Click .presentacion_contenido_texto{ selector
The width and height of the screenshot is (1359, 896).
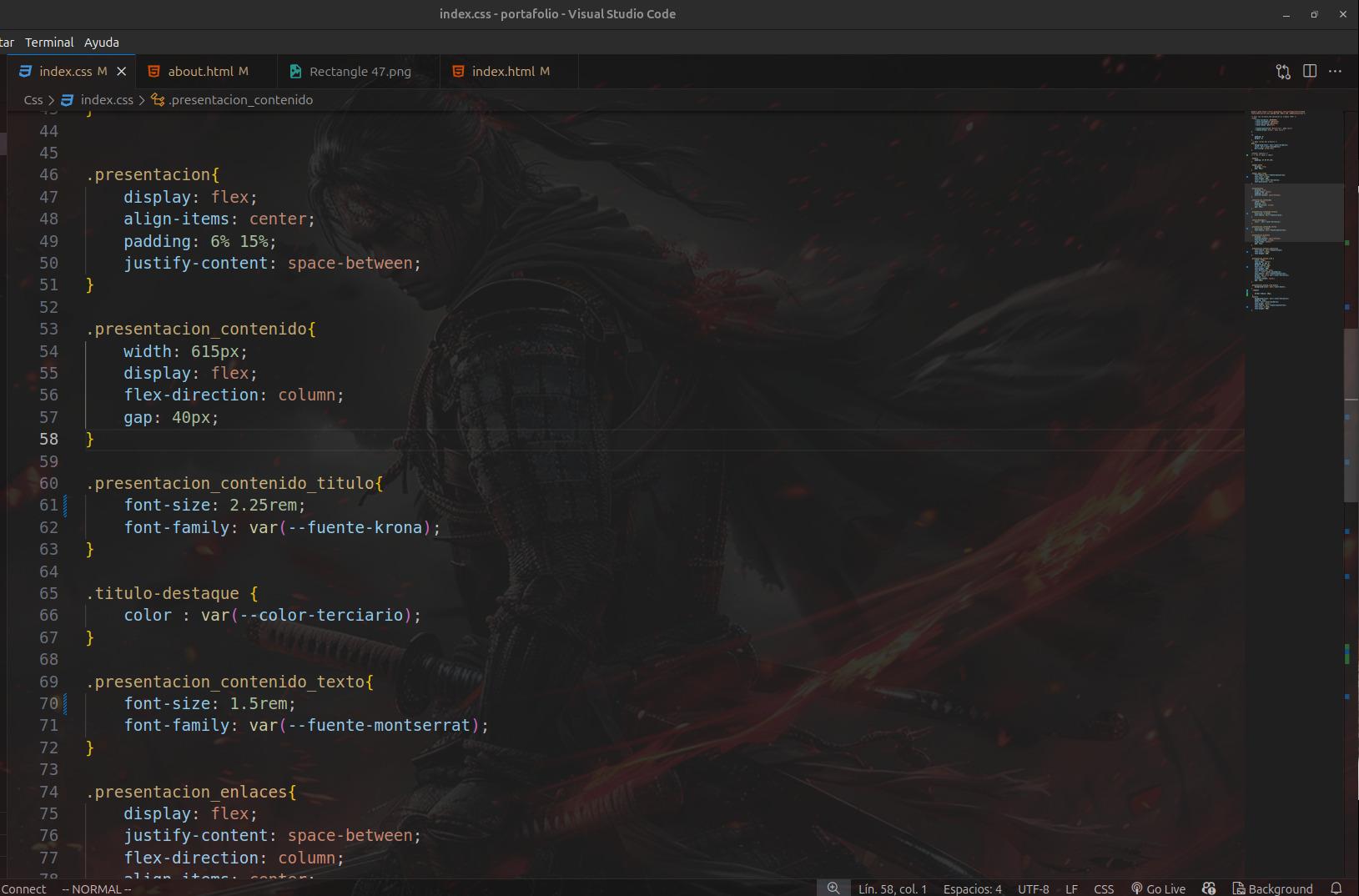[230, 682]
